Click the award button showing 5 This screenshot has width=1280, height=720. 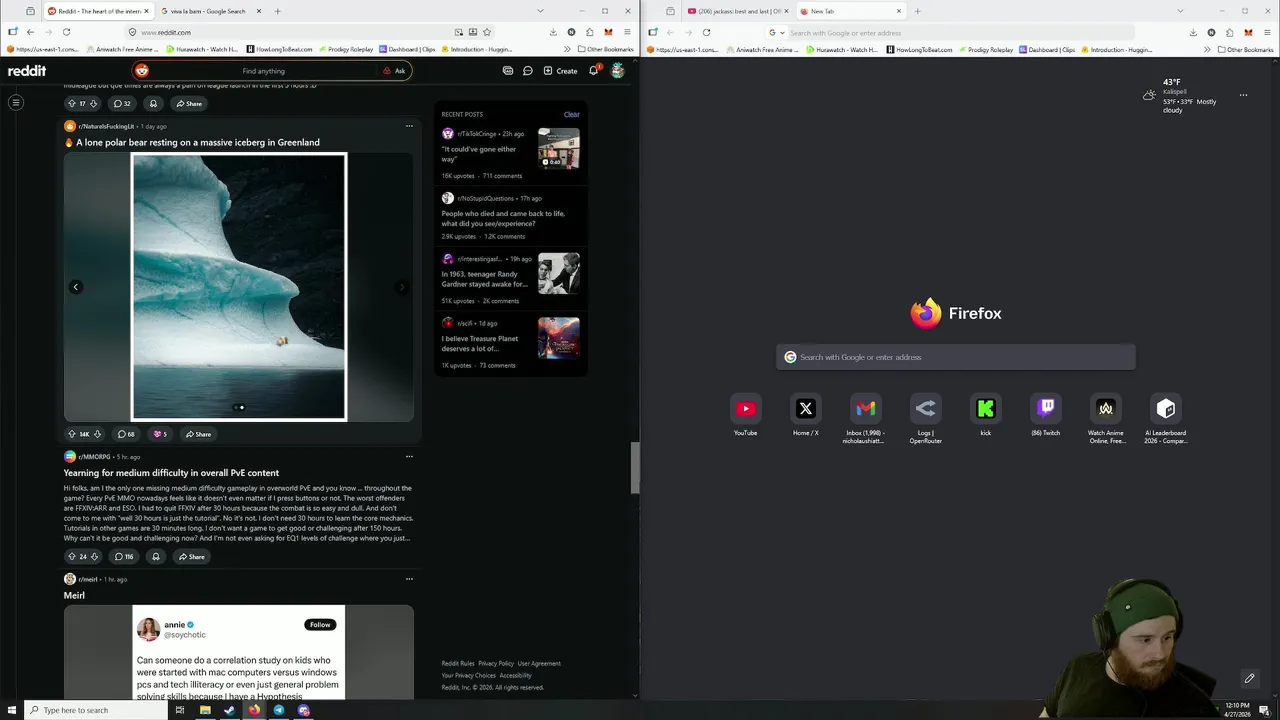click(x=159, y=434)
